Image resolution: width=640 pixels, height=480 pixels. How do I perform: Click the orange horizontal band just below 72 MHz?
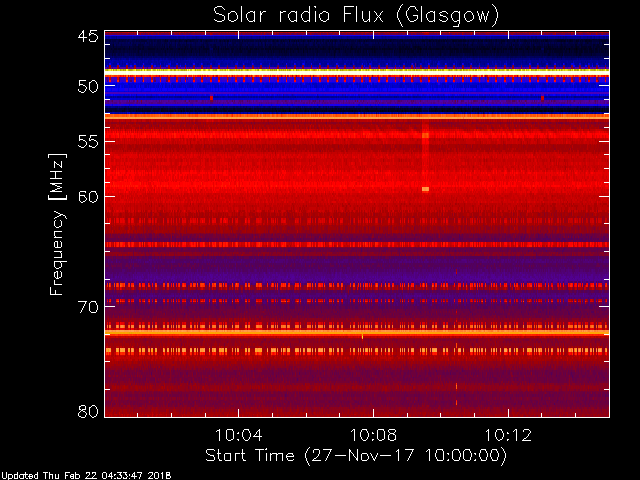(357, 333)
